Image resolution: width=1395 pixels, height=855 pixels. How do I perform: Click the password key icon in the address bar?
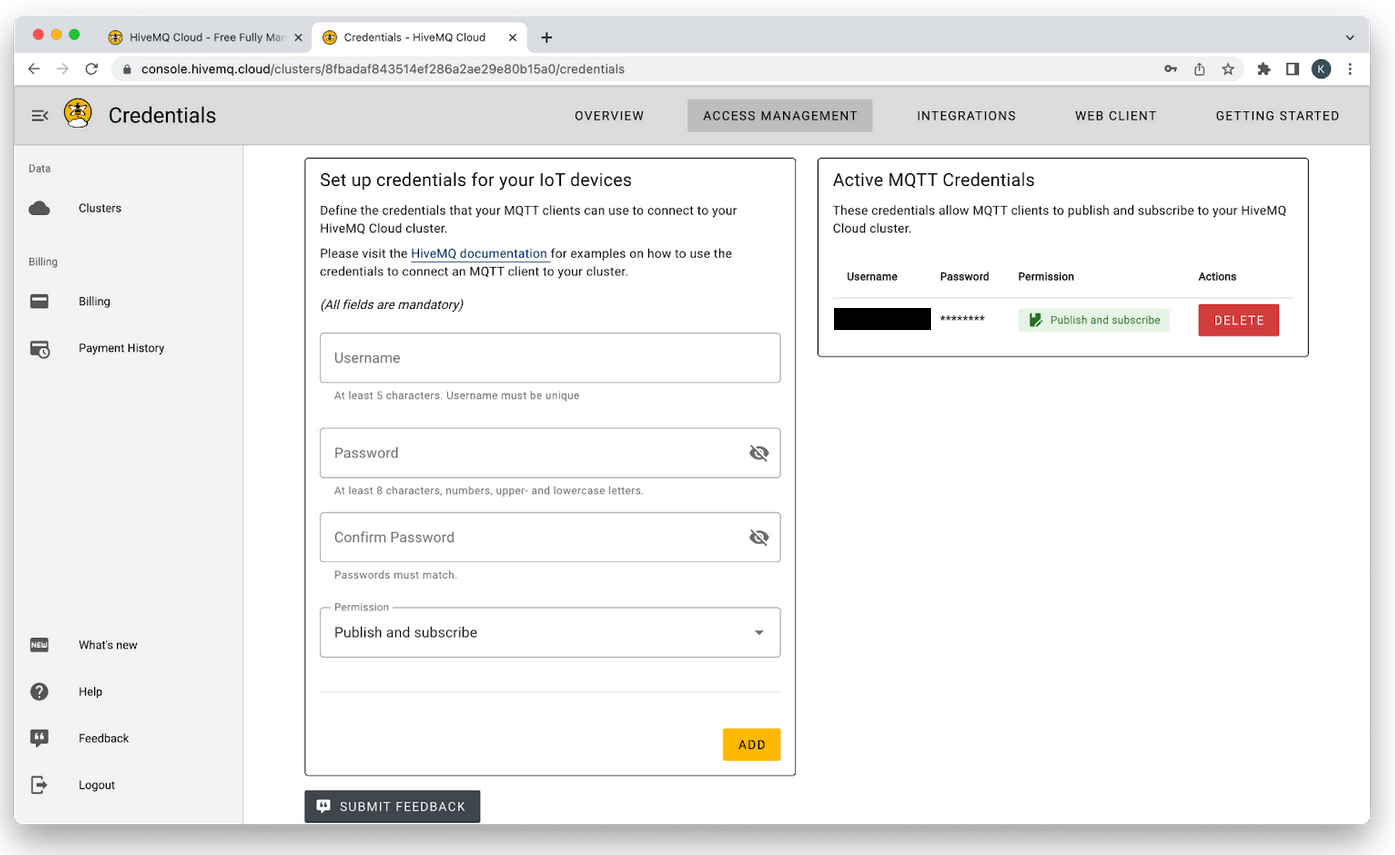click(1171, 69)
